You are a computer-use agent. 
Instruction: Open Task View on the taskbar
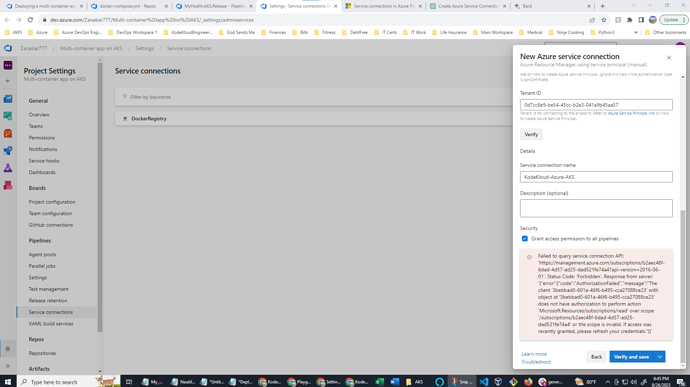coord(129,382)
